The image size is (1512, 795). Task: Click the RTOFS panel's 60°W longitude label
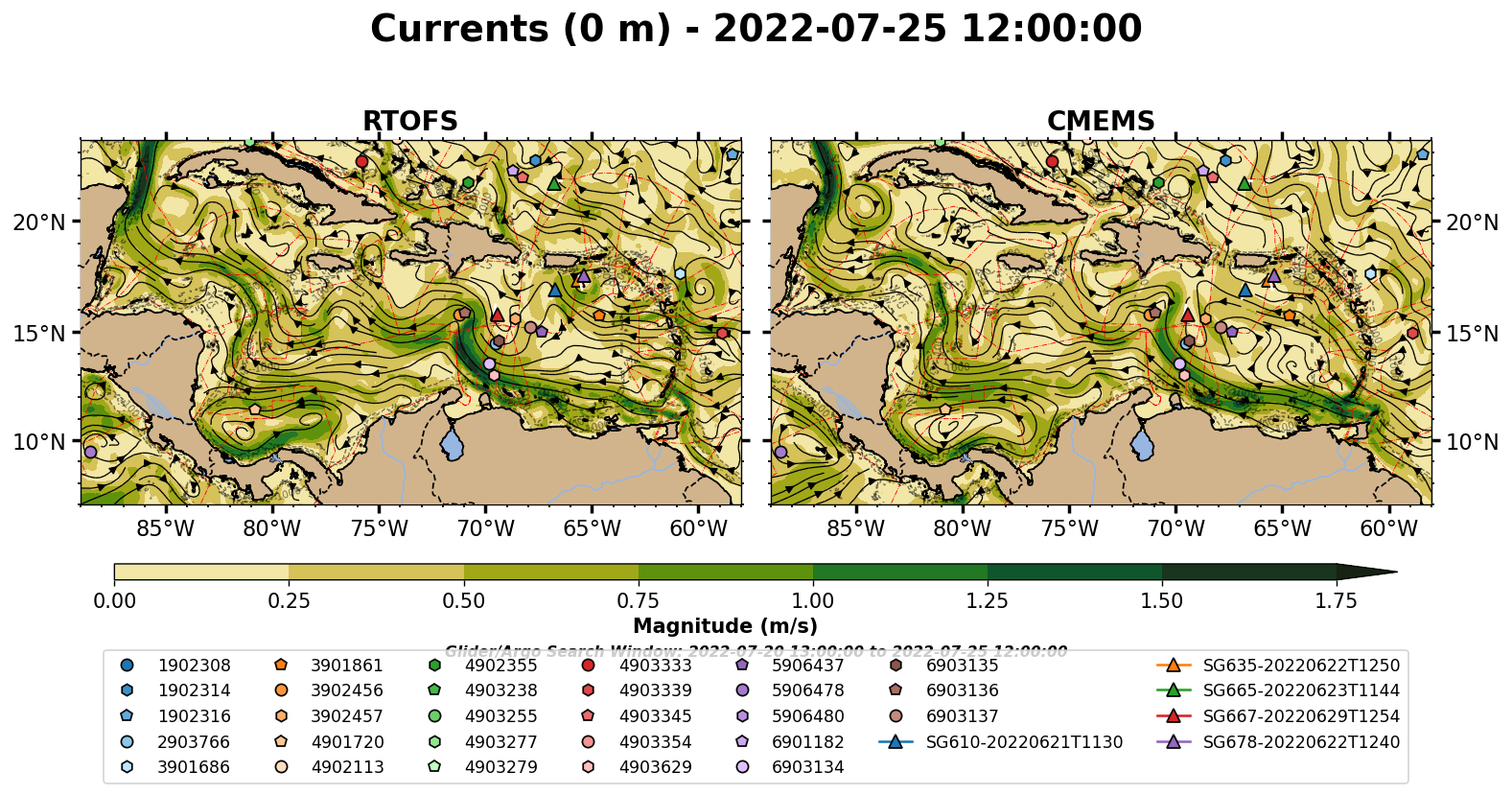(x=699, y=528)
